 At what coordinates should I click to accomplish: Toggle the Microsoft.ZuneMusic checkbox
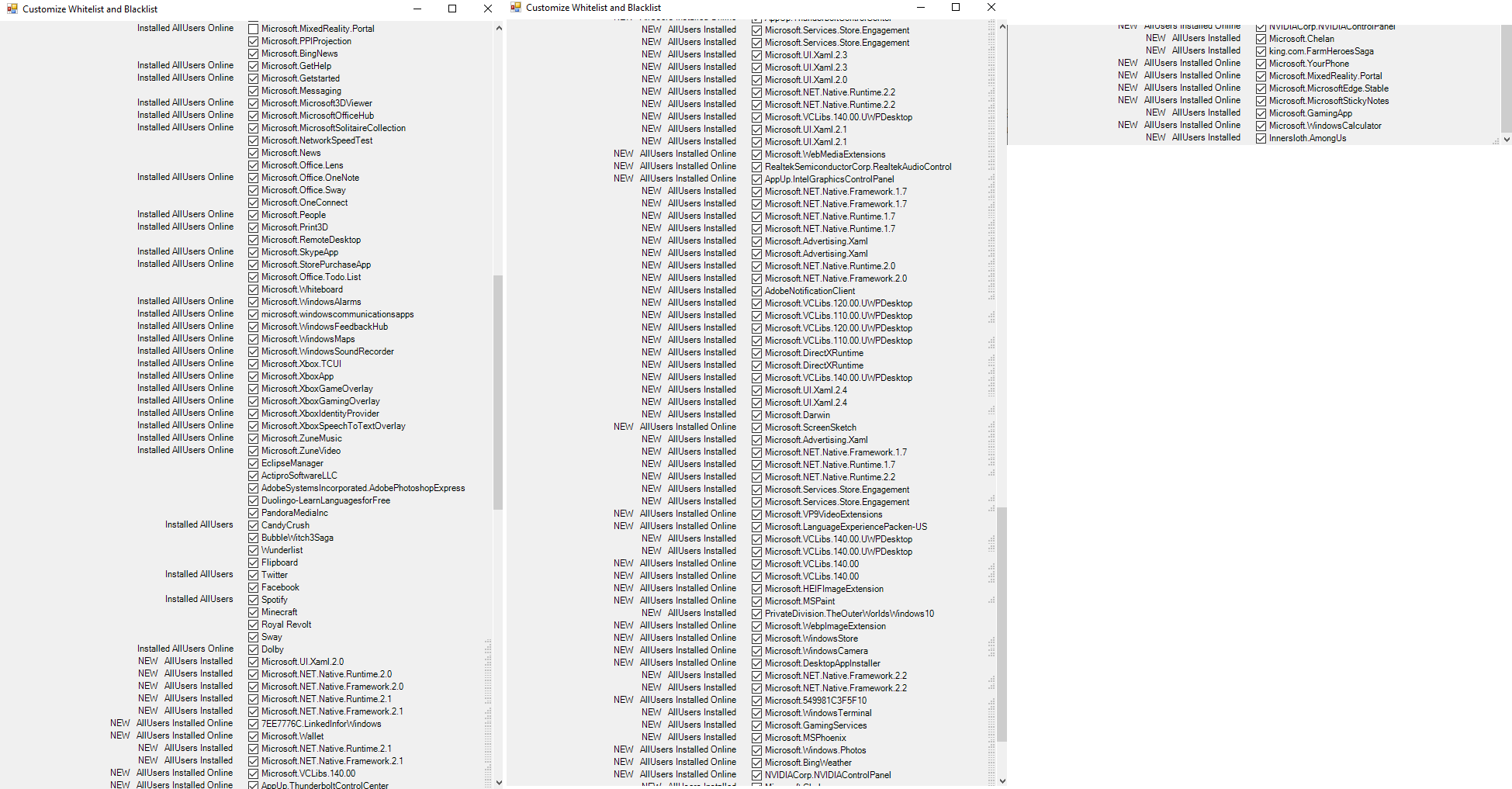tap(253, 438)
